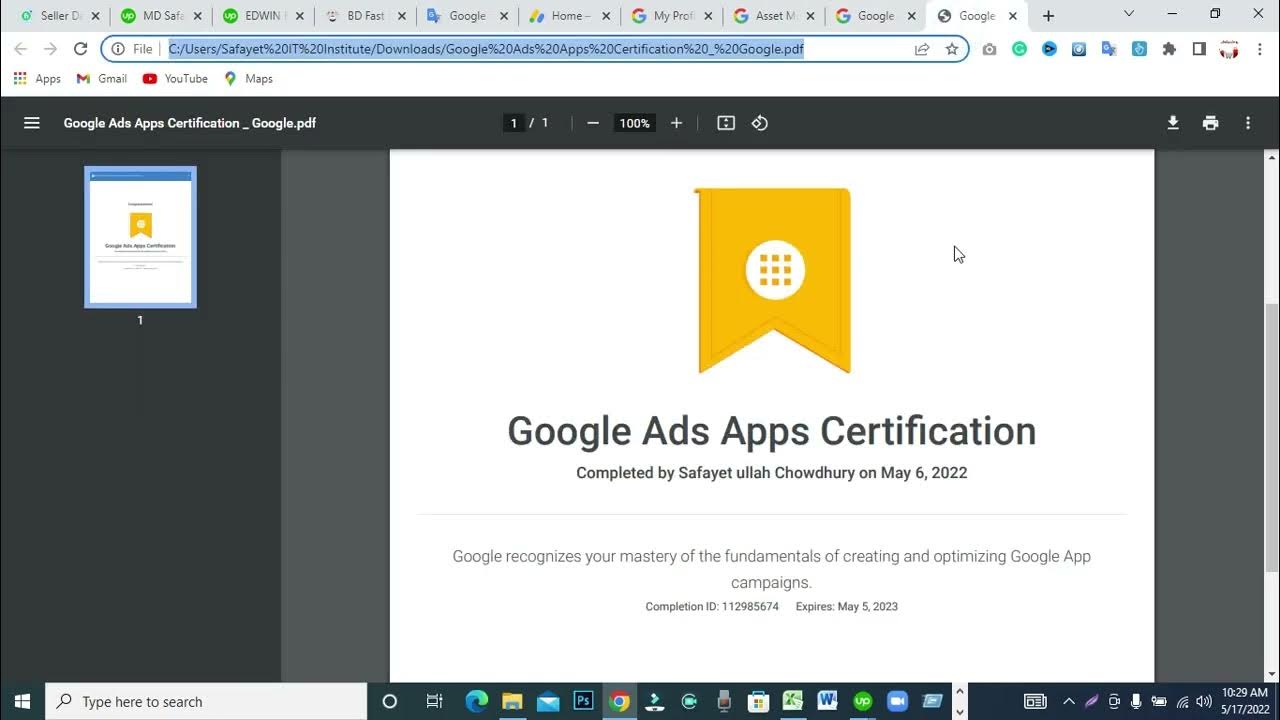1280x720 pixels.
Task: Open Word from taskbar
Action: click(x=827, y=701)
